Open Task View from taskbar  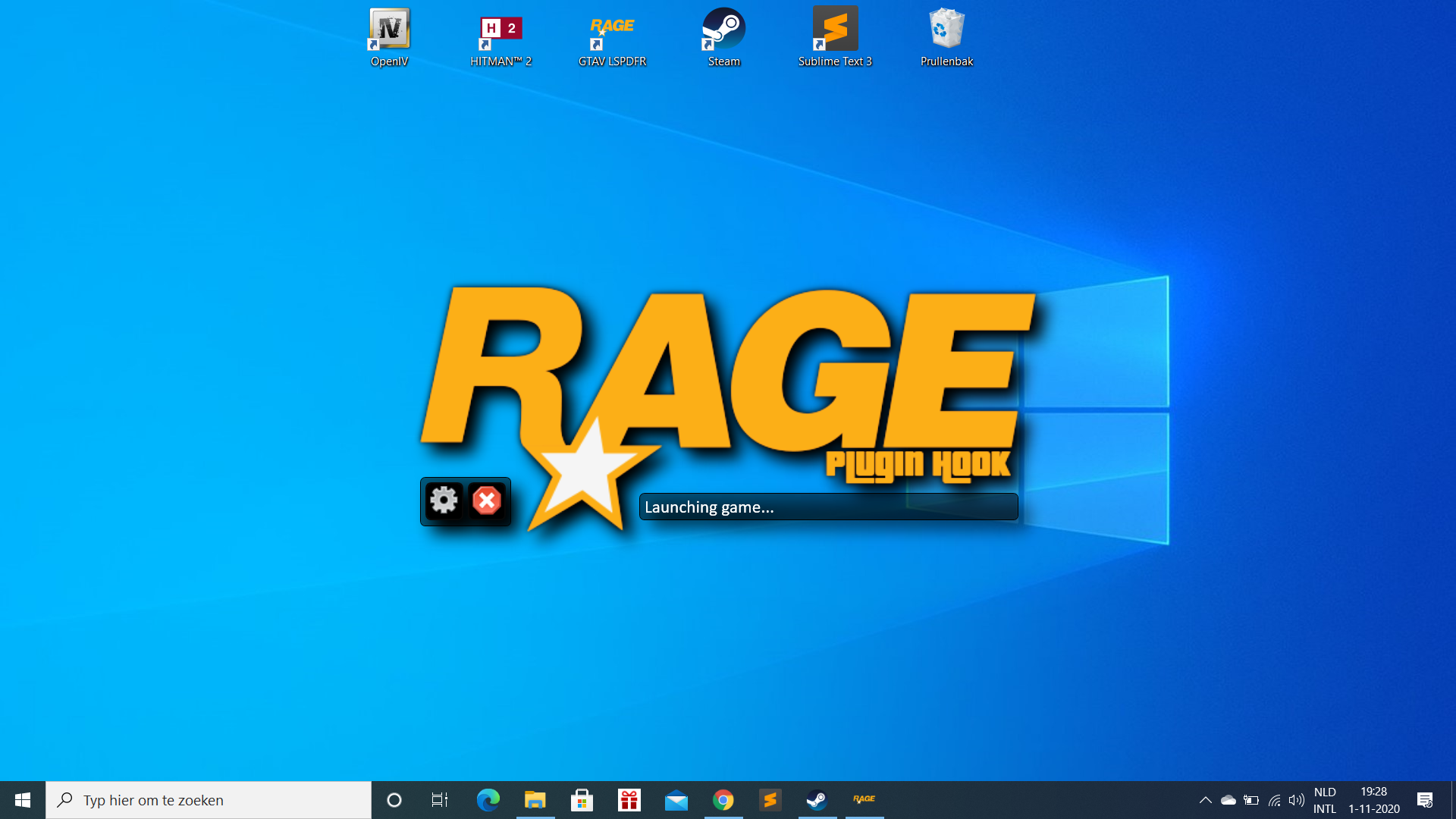click(x=440, y=800)
